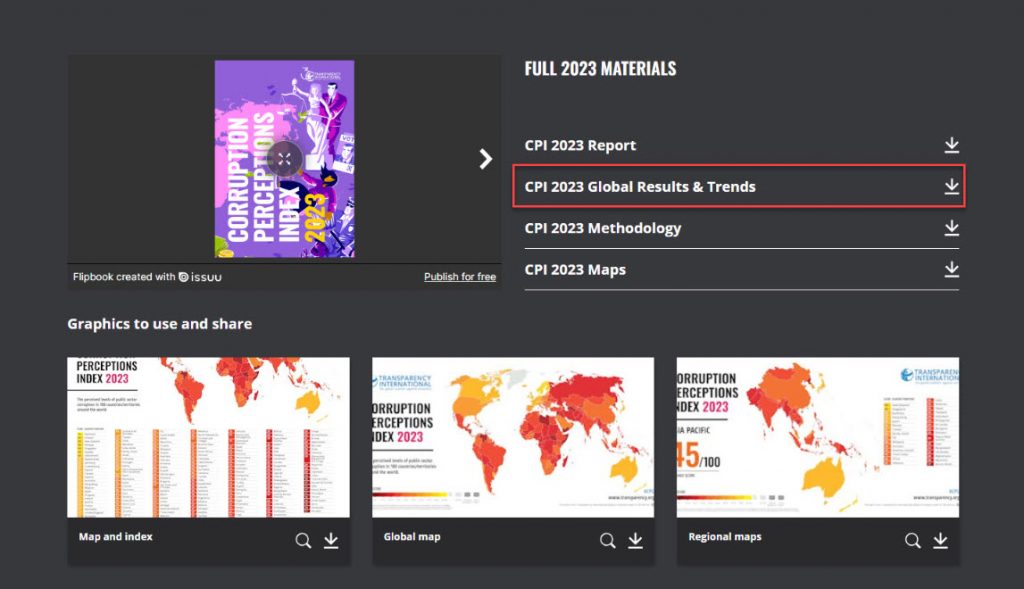Screen dimensions: 1024x589
Task: Open the Regional maps thumbnail image
Action: 817,437
